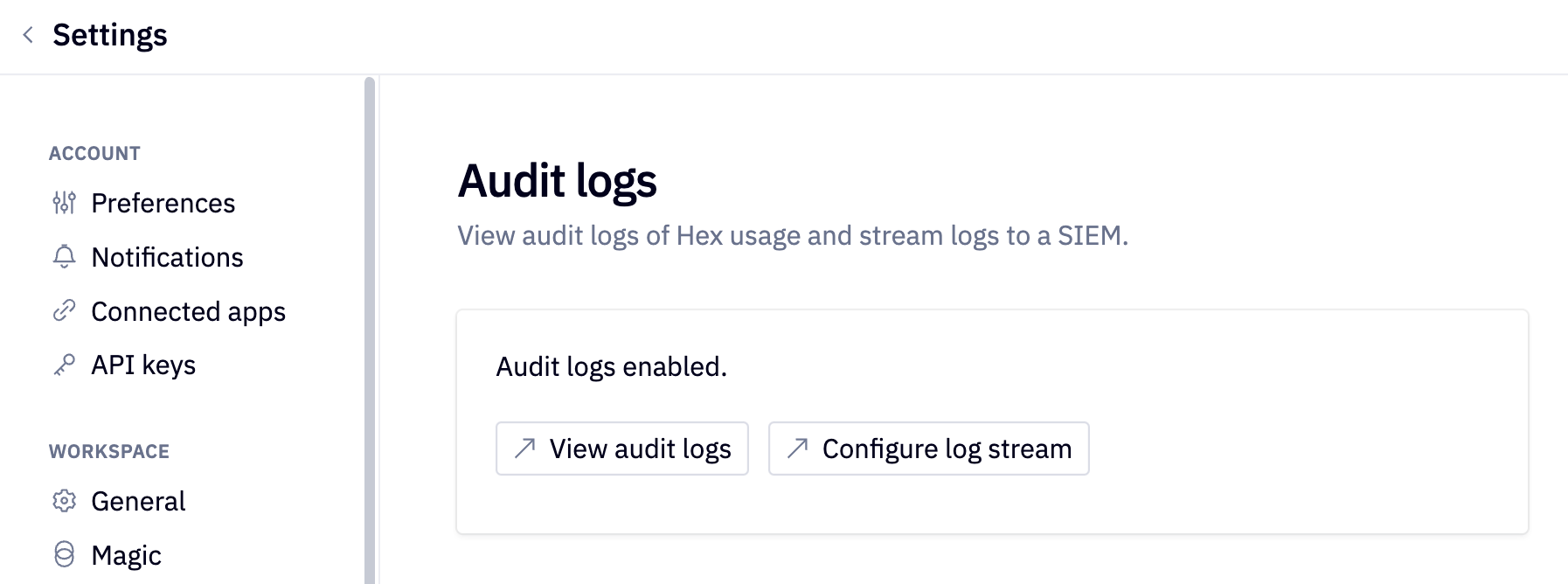
Task: Navigate to Notifications settings
Action: point(167,257)
